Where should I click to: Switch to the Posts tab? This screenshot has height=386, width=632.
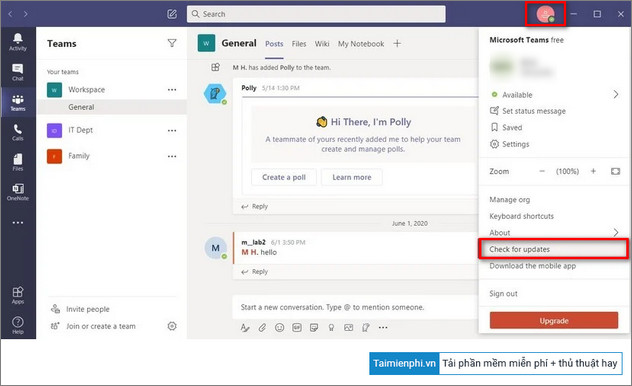point(274,44)
